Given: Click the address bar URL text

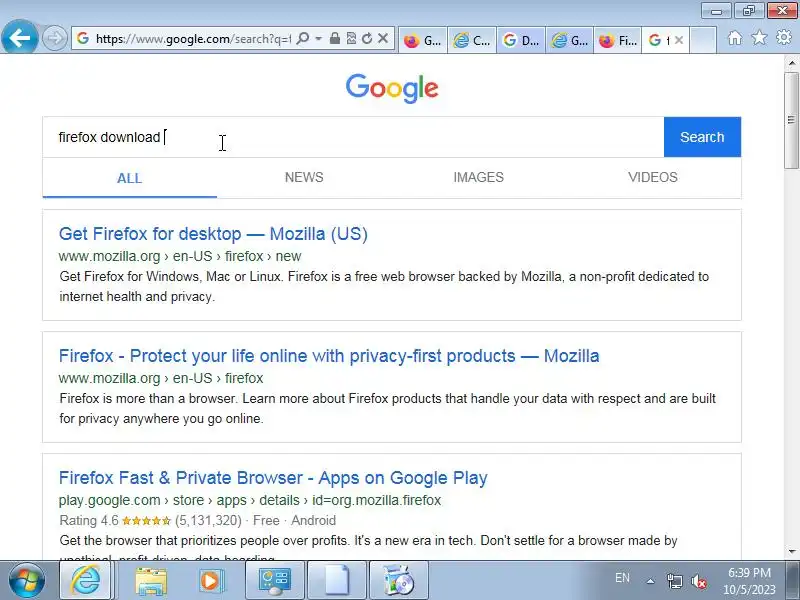Looking at the screenshot, I should 193,39.
